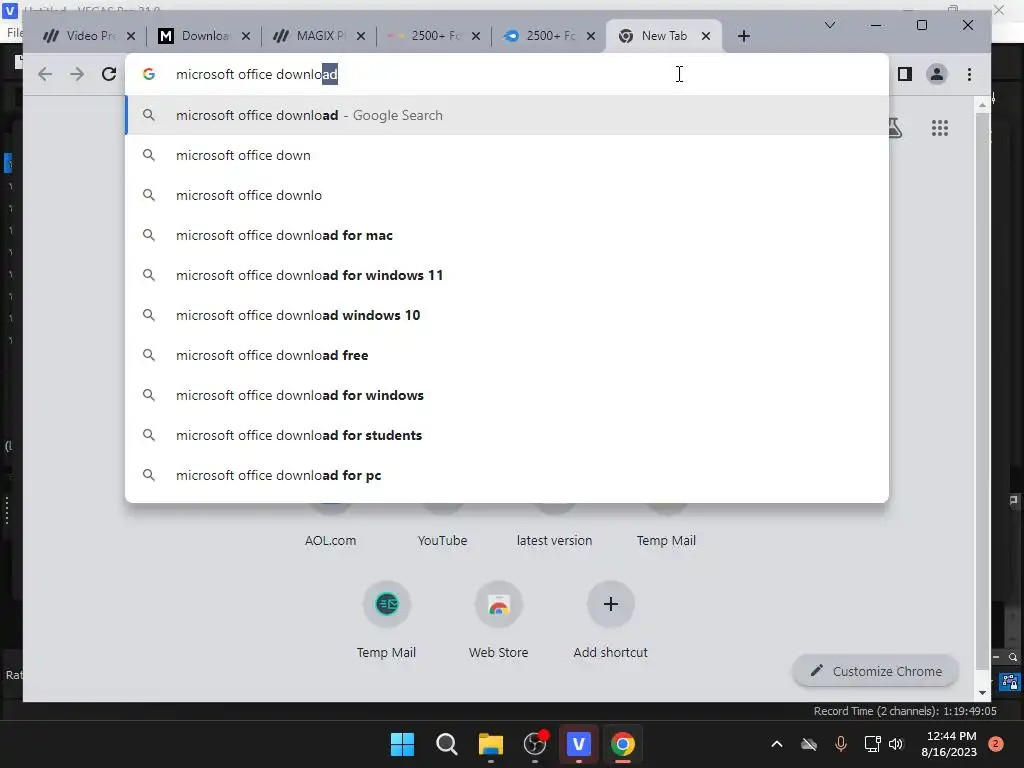This screenshot has height=768, width=1024.
Task: Pick 'microsoft office download free' suggestion
Action: click(x=507, y=355)
